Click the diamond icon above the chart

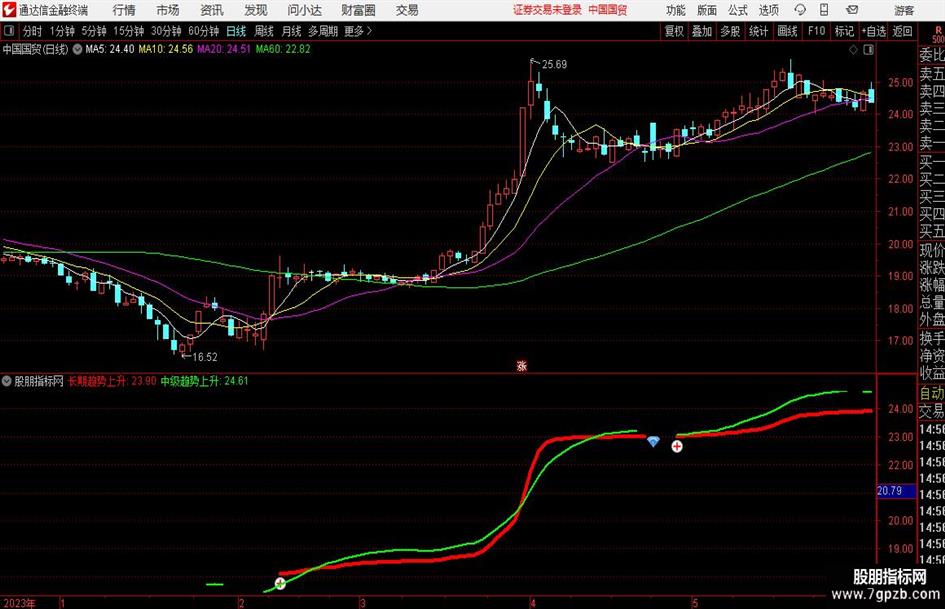click(x=853, y=50)
